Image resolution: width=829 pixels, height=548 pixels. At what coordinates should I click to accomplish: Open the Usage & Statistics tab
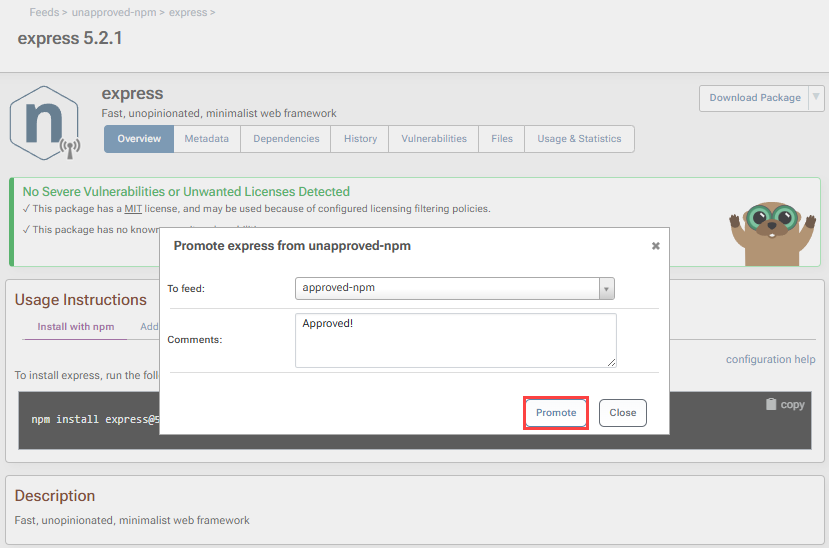click(x=579, y=139)
